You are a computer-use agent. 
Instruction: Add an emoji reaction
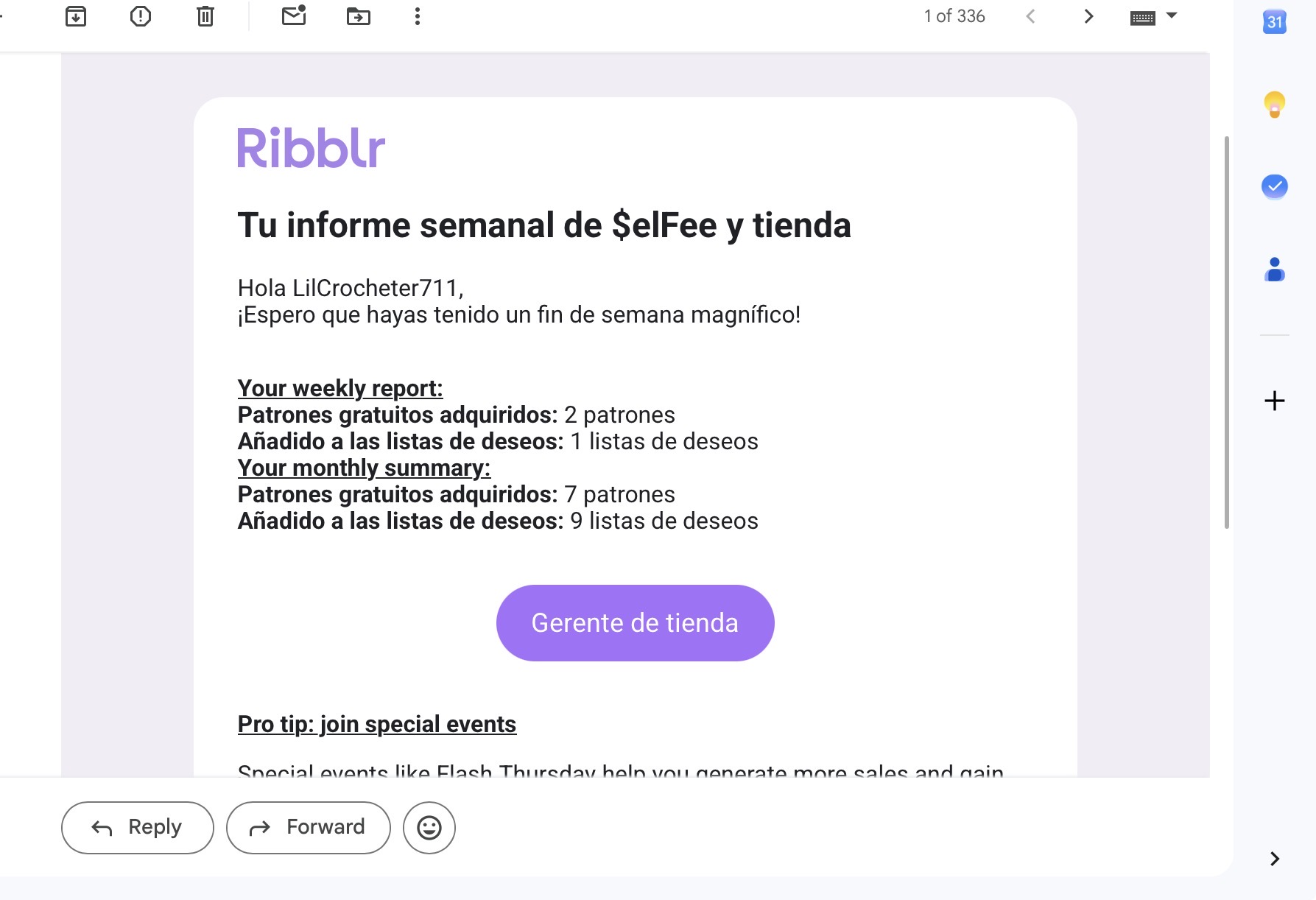coord(429,828)
